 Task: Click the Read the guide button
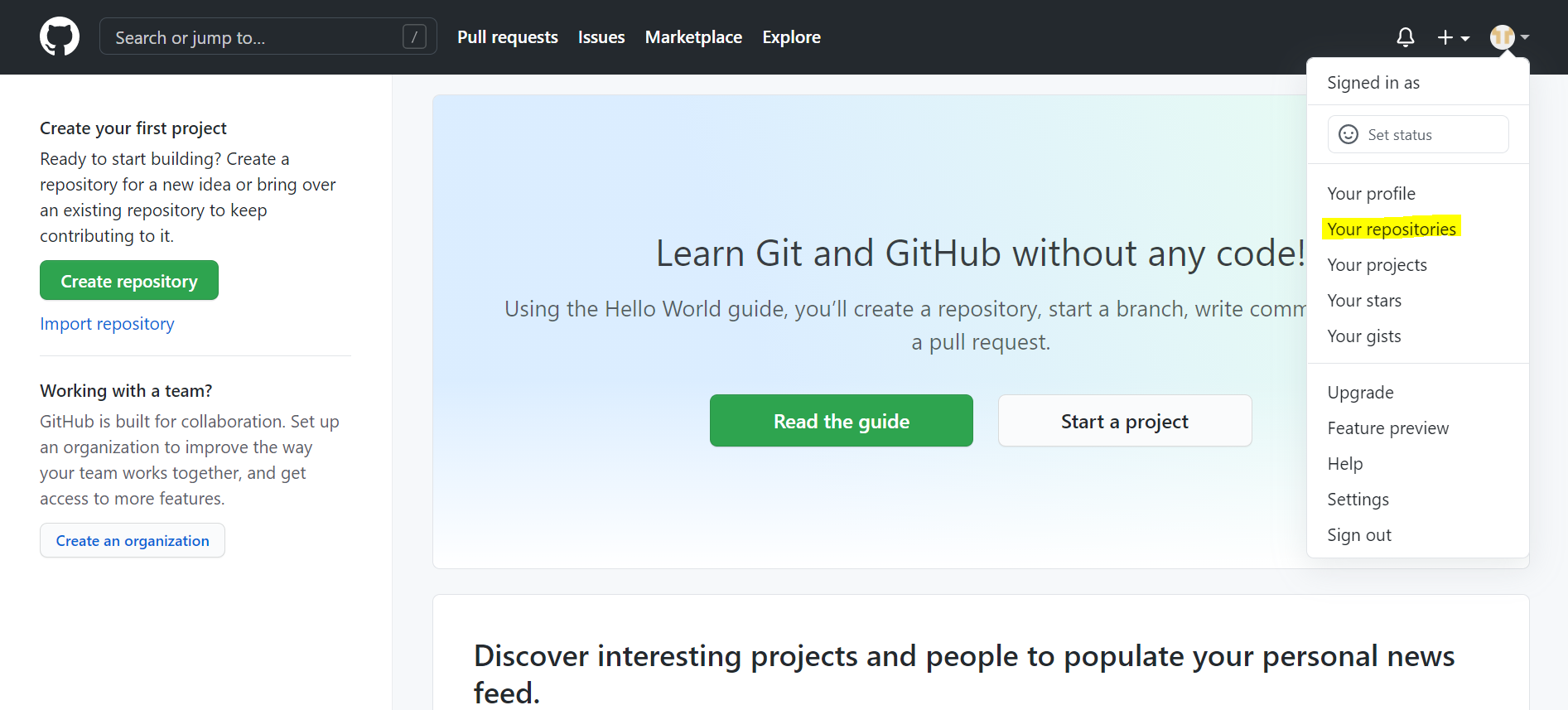tap(842, 421)
